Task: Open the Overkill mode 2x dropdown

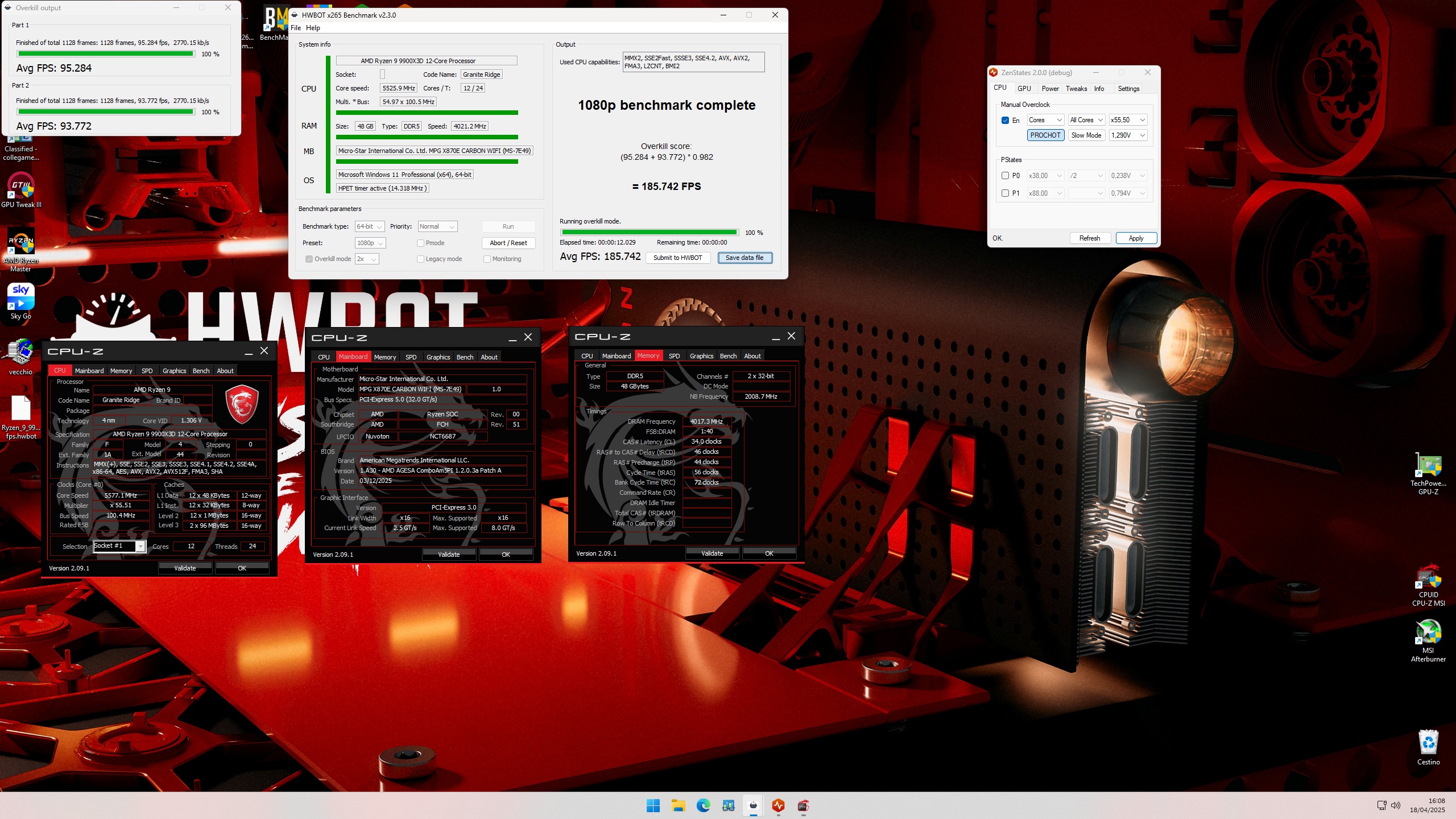Action: 367,259
